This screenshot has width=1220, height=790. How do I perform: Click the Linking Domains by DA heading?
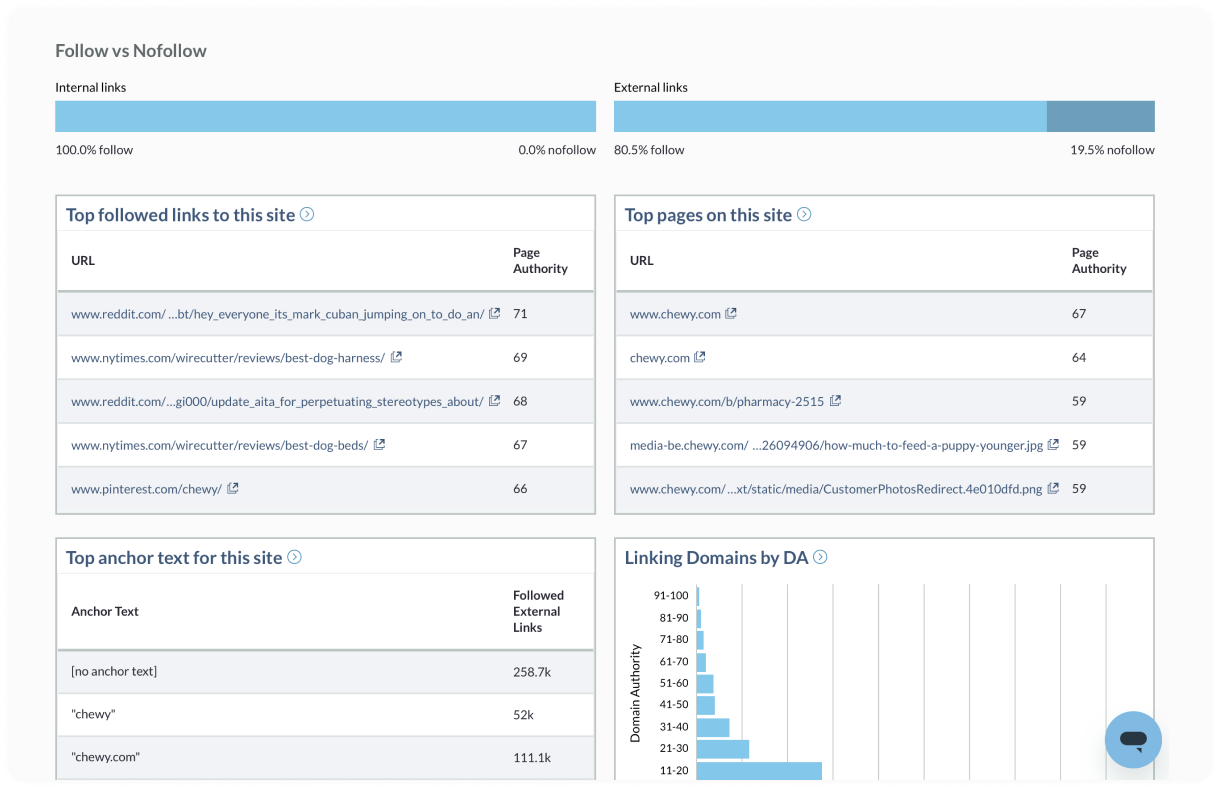[x=716, y=558]
